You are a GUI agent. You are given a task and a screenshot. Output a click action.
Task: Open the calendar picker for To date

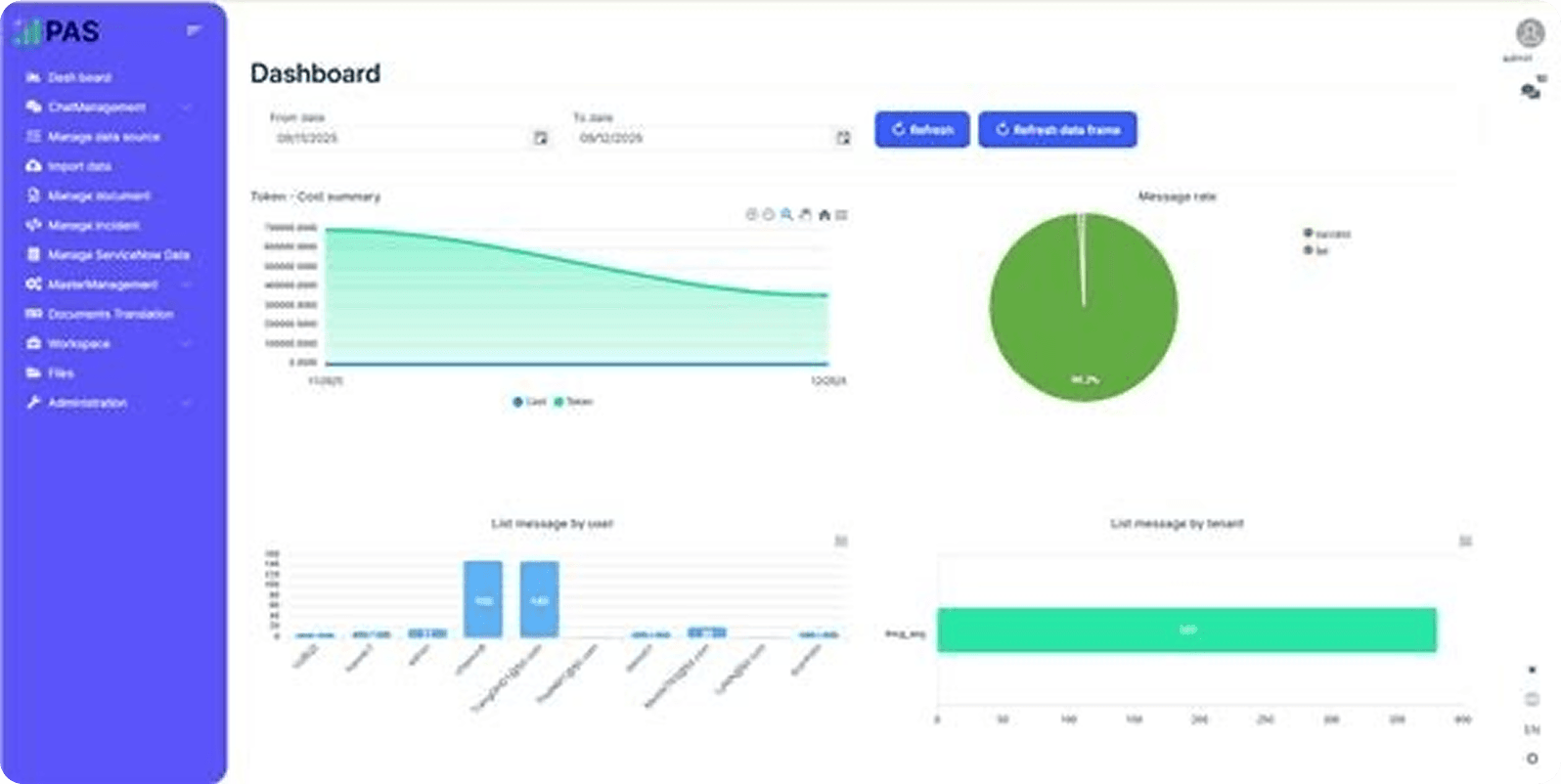click(x=843, y=139)
